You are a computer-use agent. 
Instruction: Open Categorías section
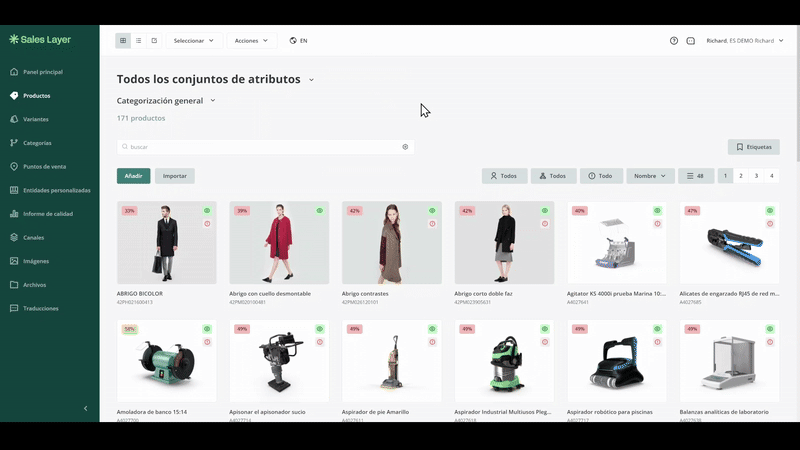pos(37,143)
